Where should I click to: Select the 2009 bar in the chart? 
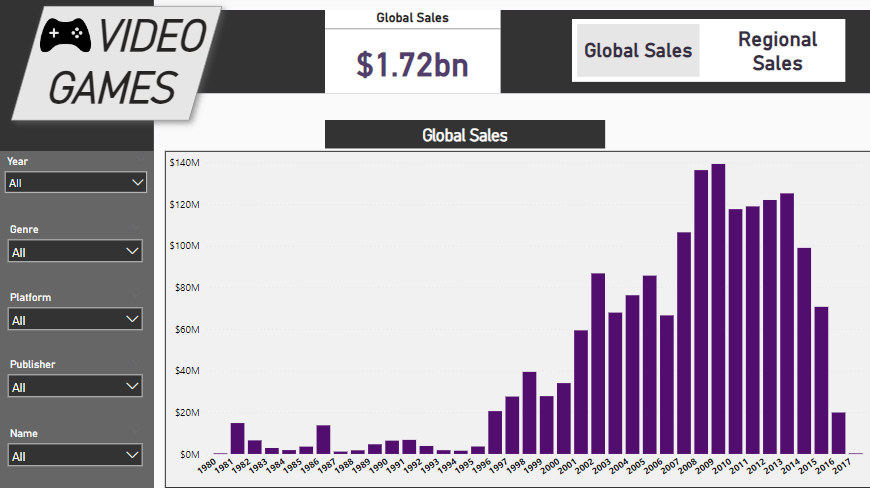click(x=718, y=309)
